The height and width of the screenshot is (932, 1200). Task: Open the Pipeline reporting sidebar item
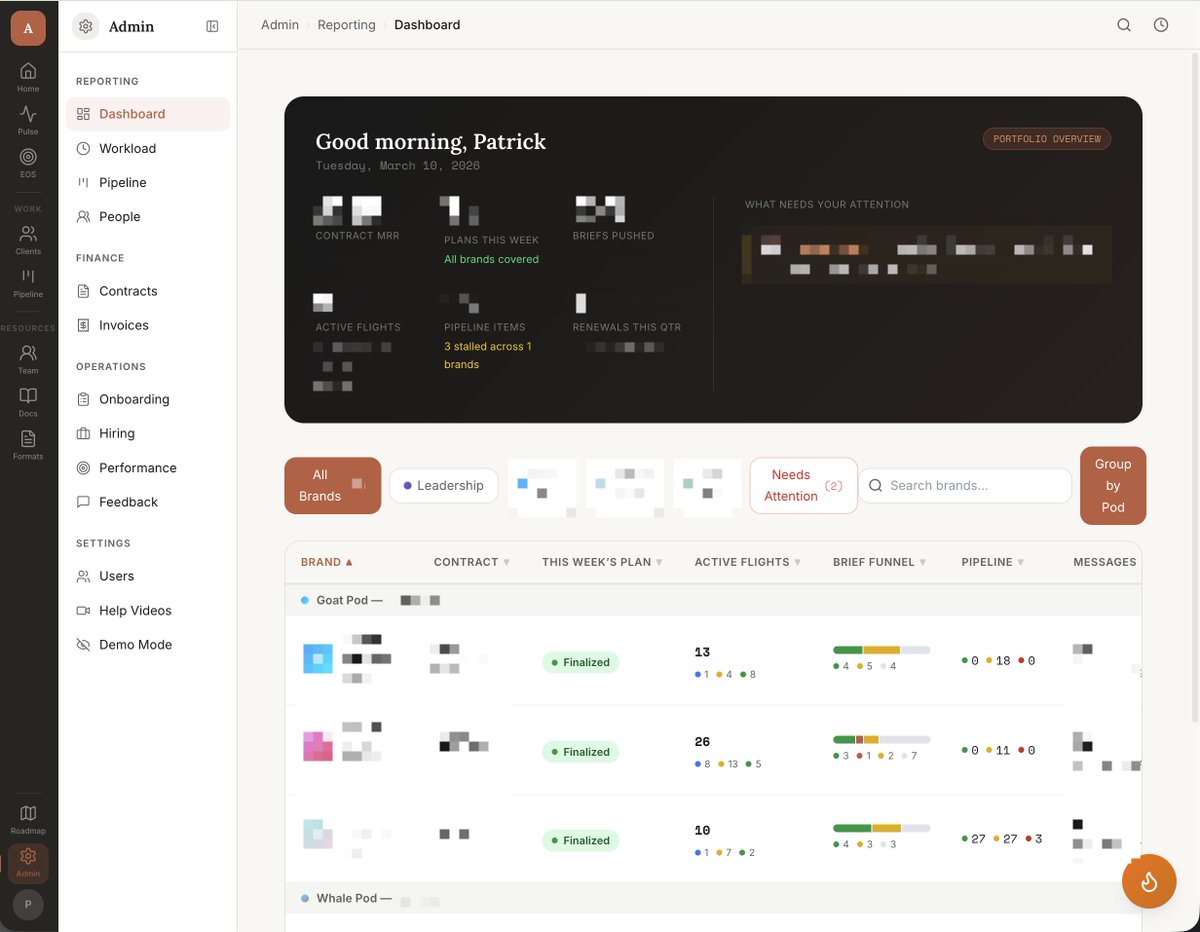[148, 182]
